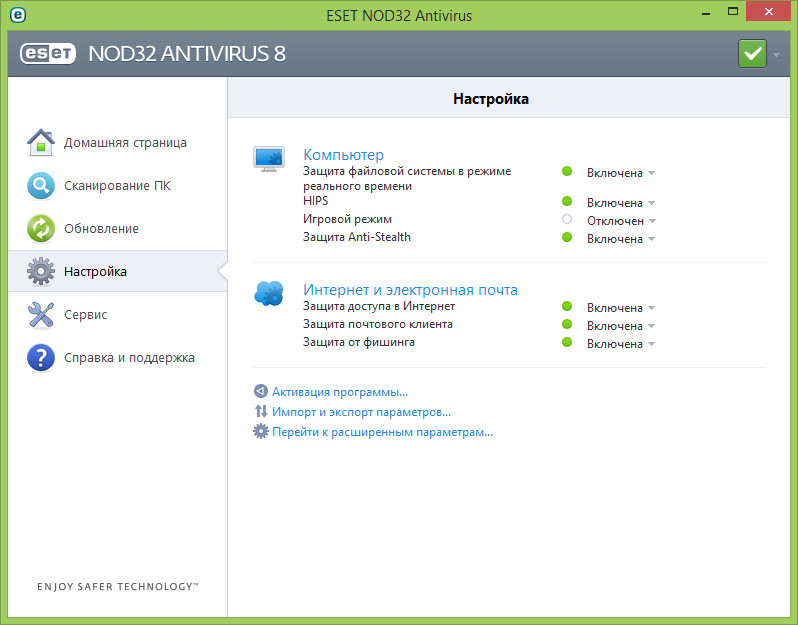Open the Компьютер settings heading link
The width and height of the screenshot is (798, 625).
tap(344, 155)
